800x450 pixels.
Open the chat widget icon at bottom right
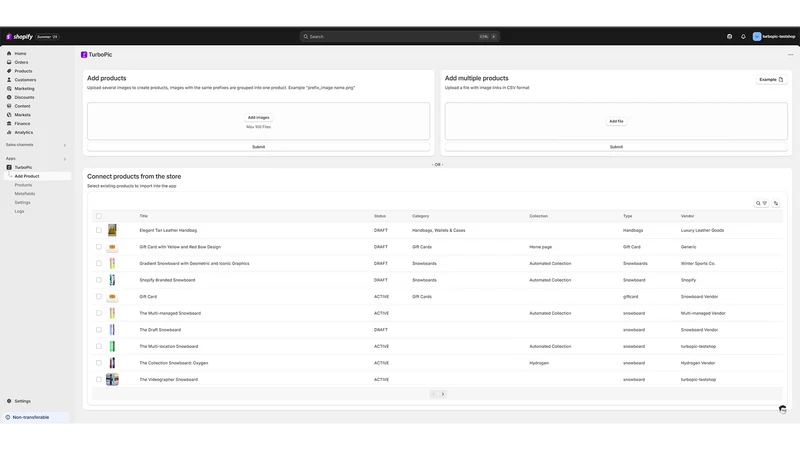[x=783, y=409]
